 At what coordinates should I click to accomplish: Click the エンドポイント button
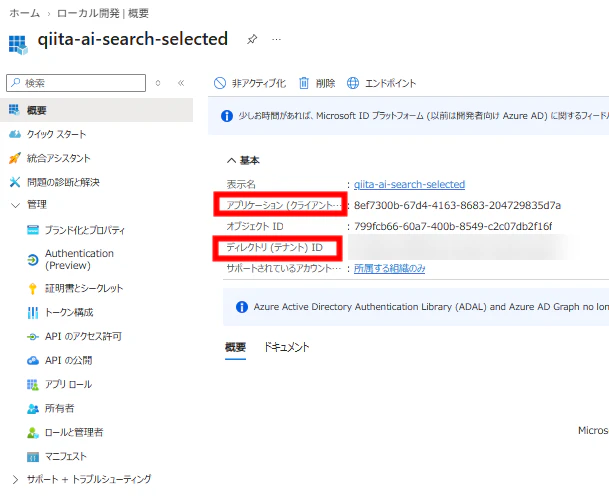pyautogui.click(x=381, y=83)
